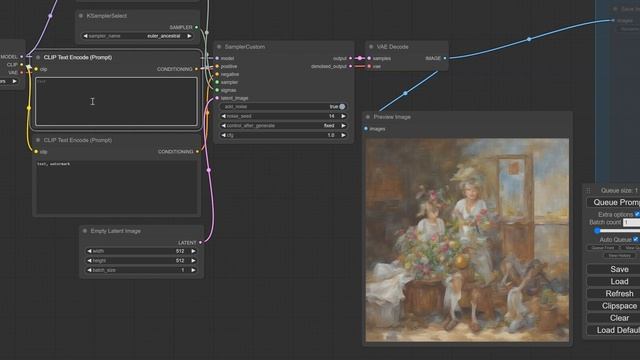Increase the batch_size value
Screen dimensions: 640x360
pyautogui.click(x=193, y=270)
